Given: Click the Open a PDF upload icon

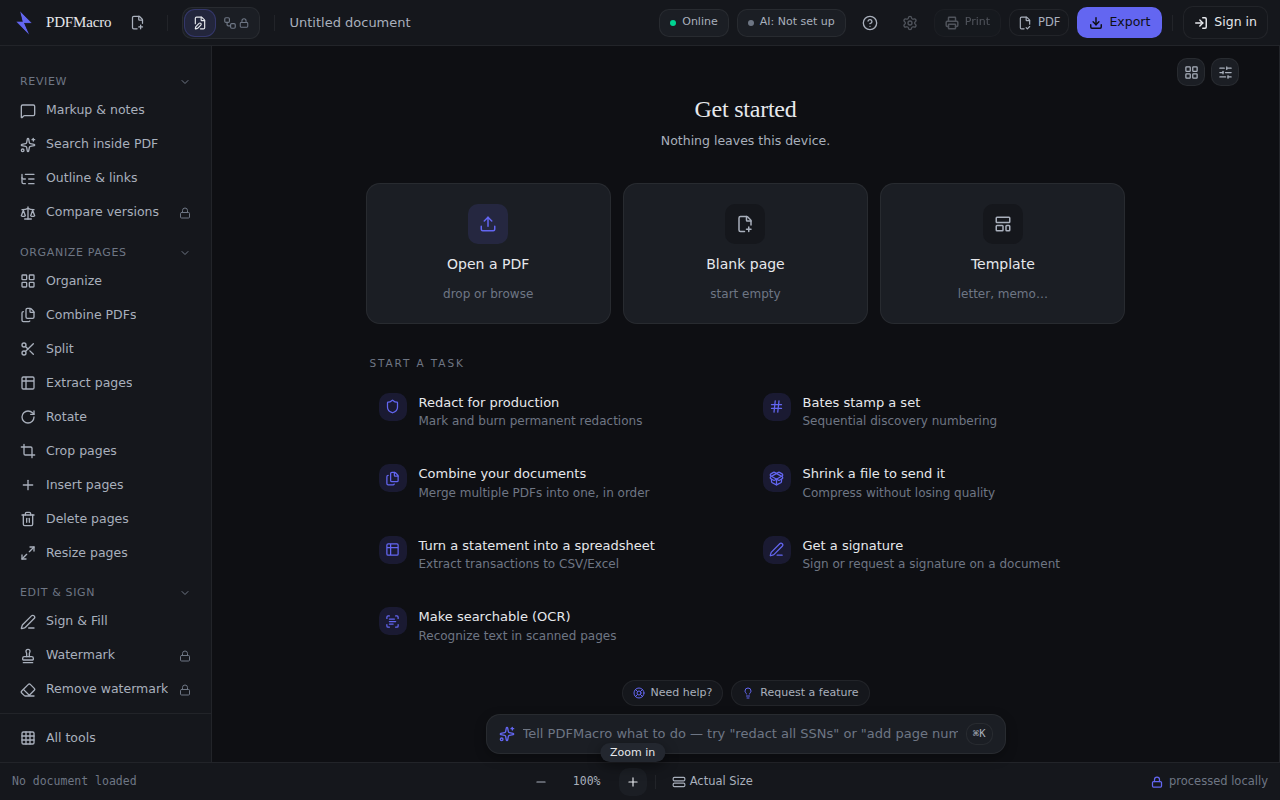Looking at the screenshot, I should tap(488, 224).
